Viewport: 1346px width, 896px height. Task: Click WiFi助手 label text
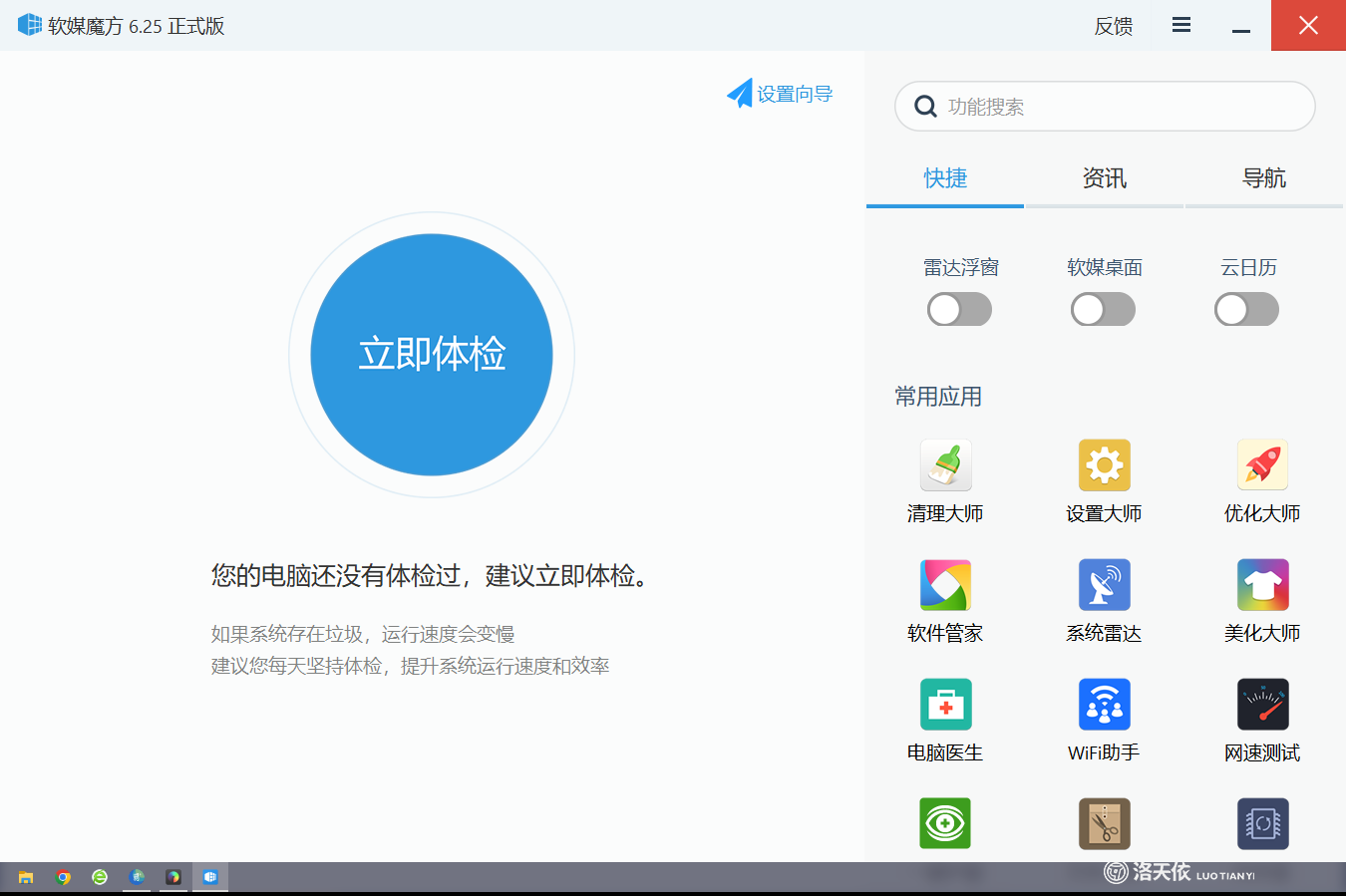pos(1104,752)
